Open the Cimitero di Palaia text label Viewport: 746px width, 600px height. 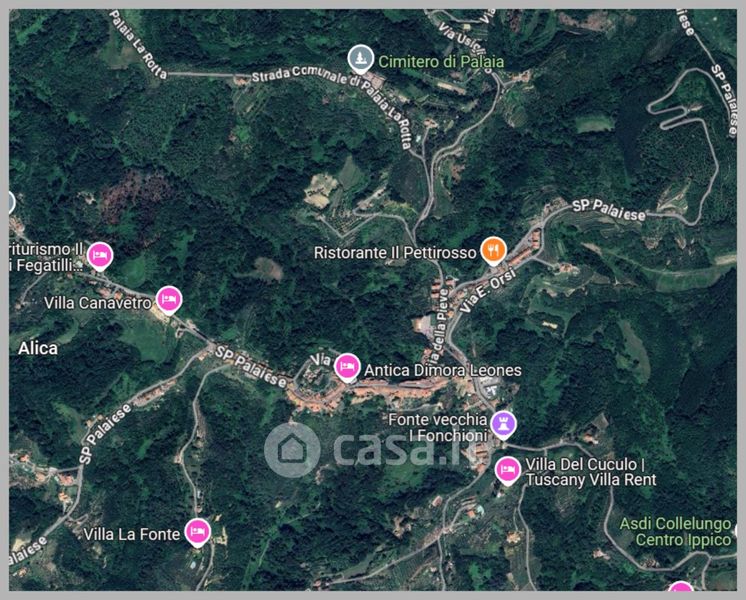(441, 61)
